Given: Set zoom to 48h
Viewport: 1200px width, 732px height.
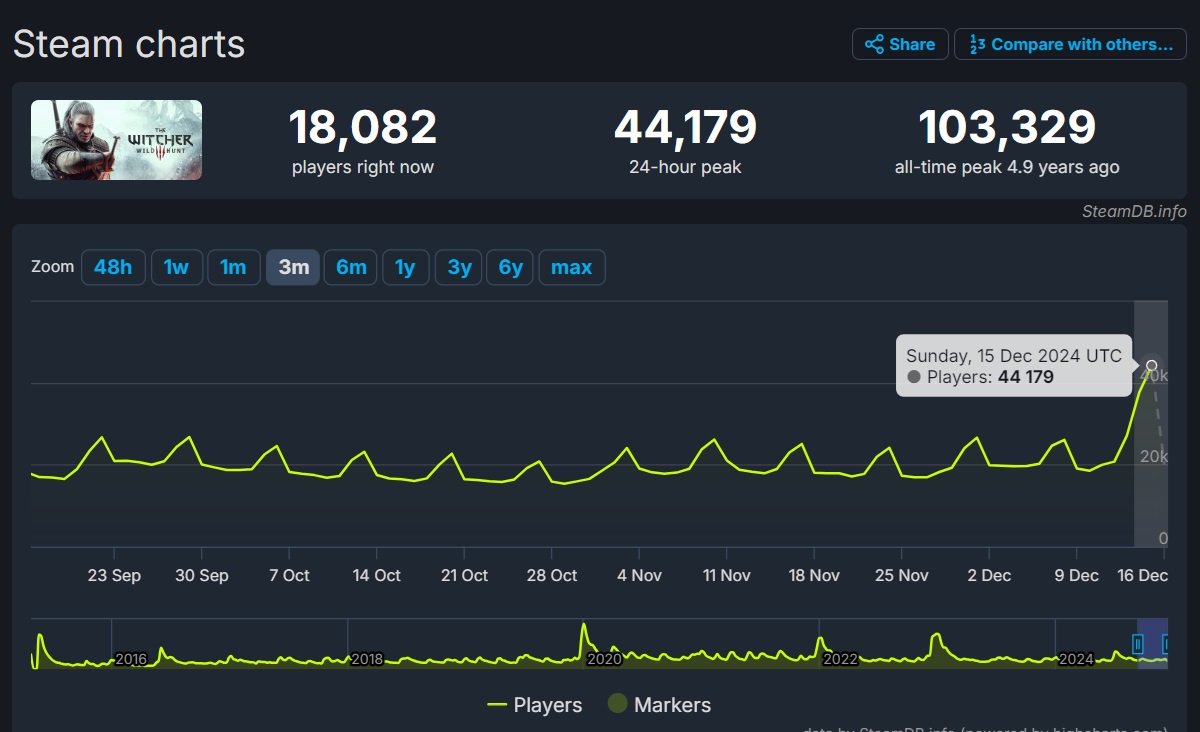Looking at the screenshot, I should pos(113,267).
